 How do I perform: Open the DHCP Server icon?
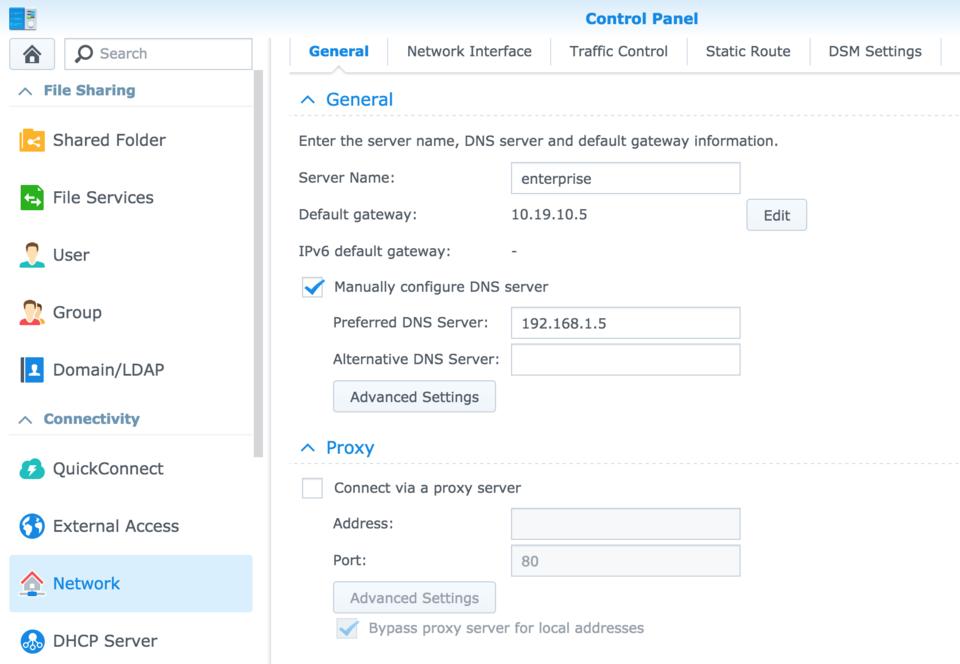point(32,641)
